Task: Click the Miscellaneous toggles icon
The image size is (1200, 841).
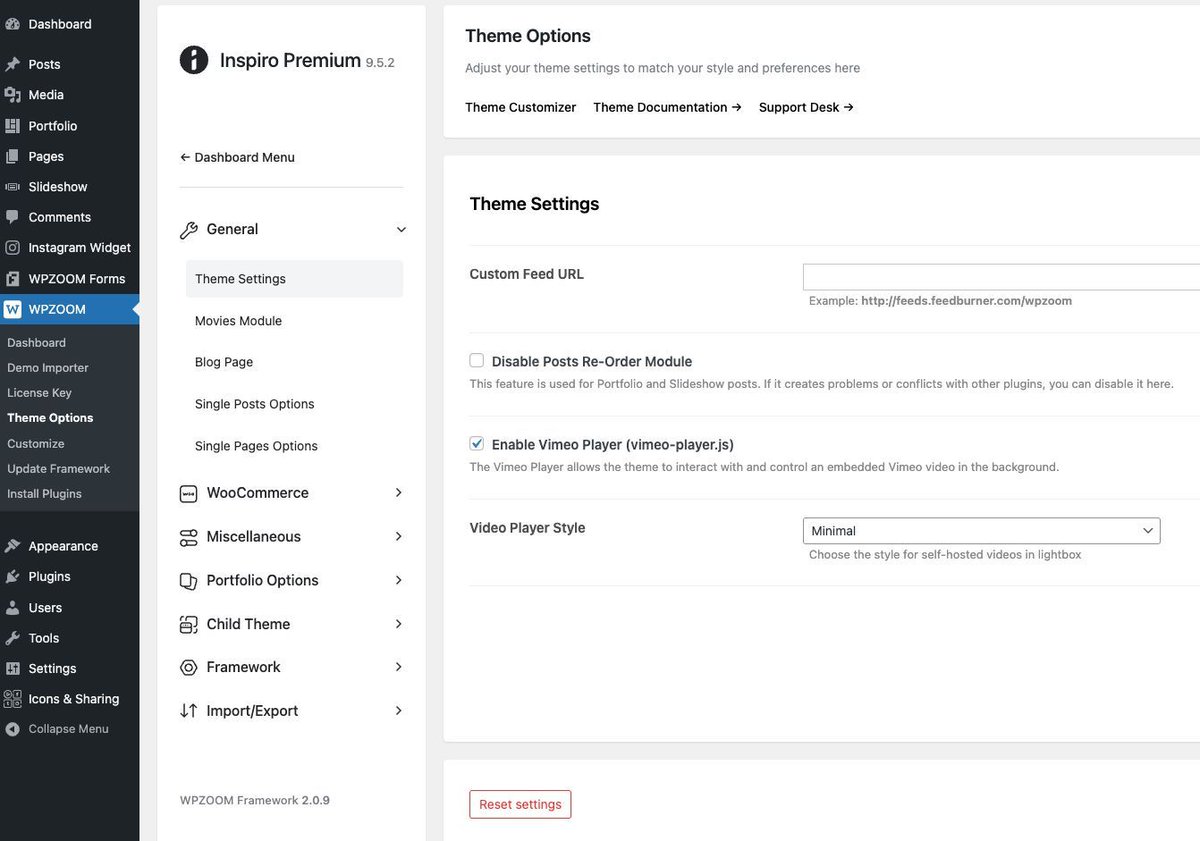Action: tap(188, 537)
